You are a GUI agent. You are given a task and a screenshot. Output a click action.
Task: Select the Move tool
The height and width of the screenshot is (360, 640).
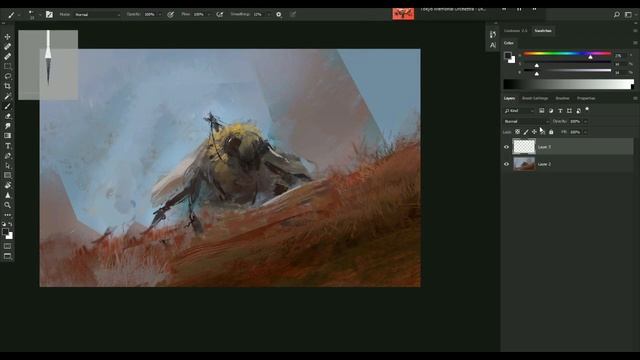pyautogui.click(x=7, y=37)
